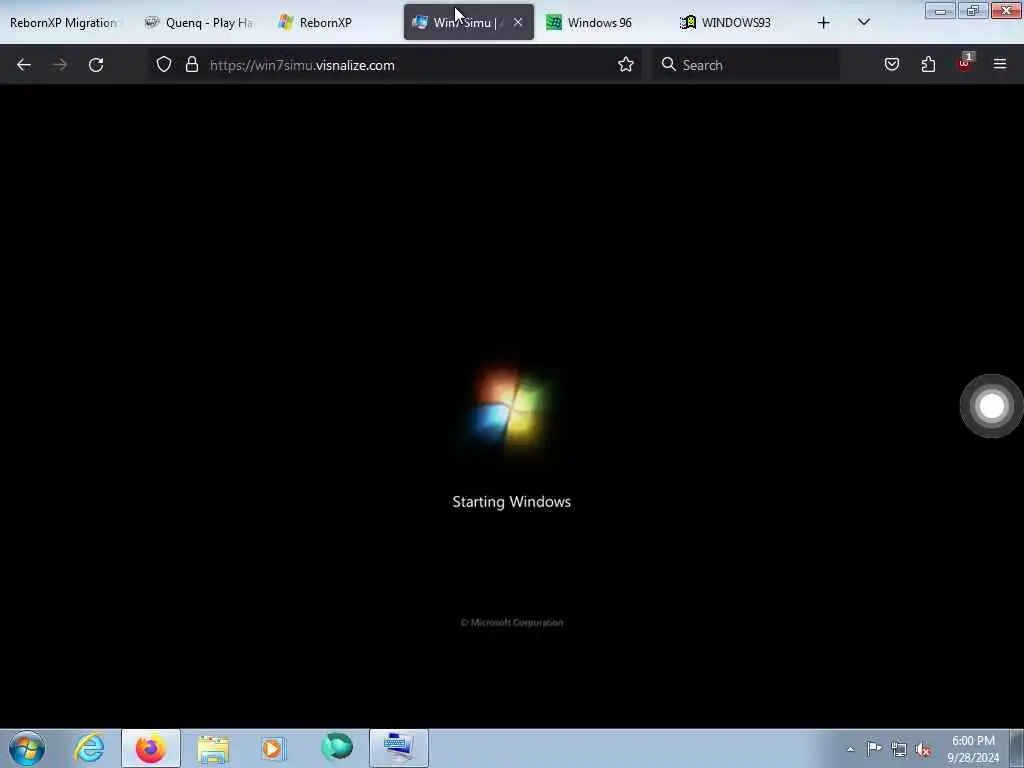This screenshot has height=768, width=1024.
Task: Open the Pocket save icon
Action: tap(891, 64)
